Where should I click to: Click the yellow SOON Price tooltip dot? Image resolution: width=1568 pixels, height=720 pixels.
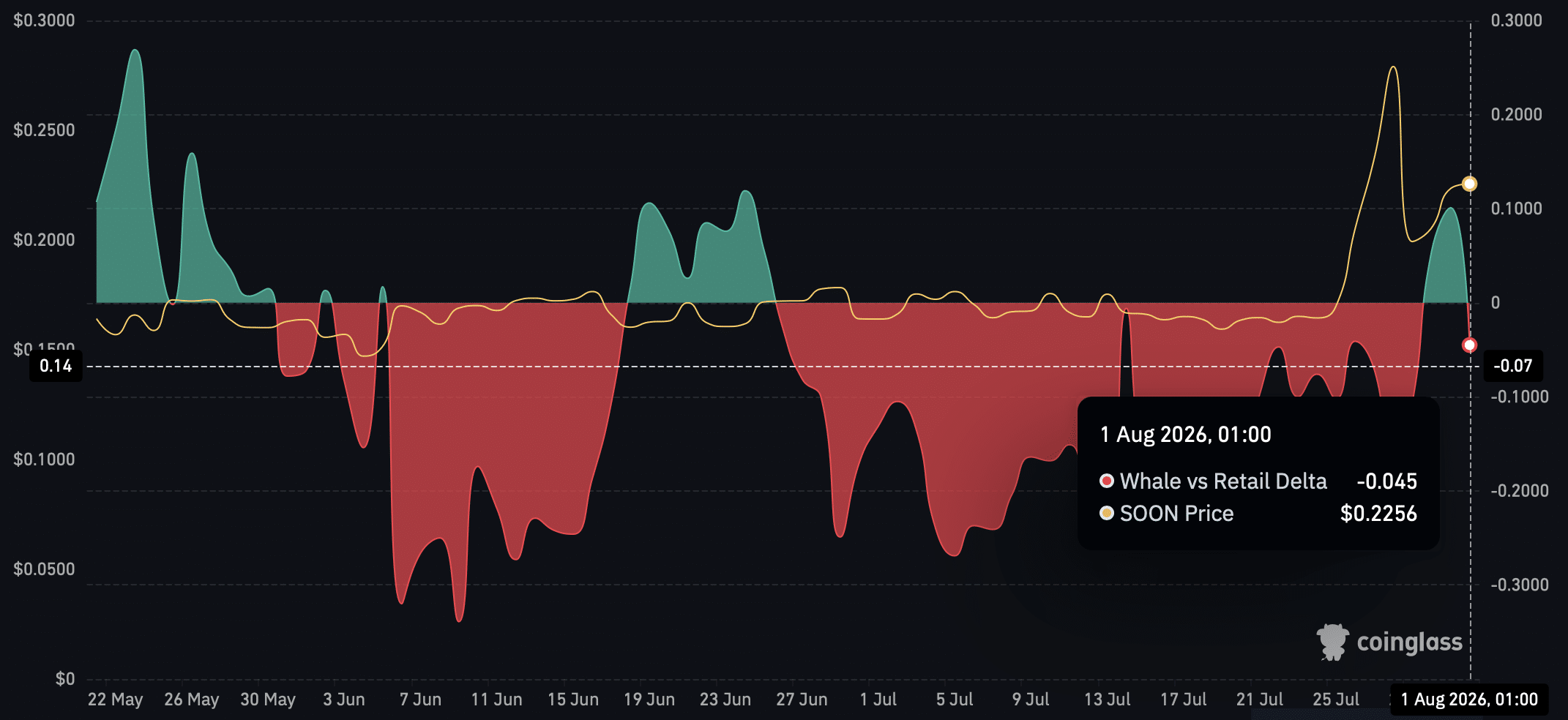point(1107,513)
